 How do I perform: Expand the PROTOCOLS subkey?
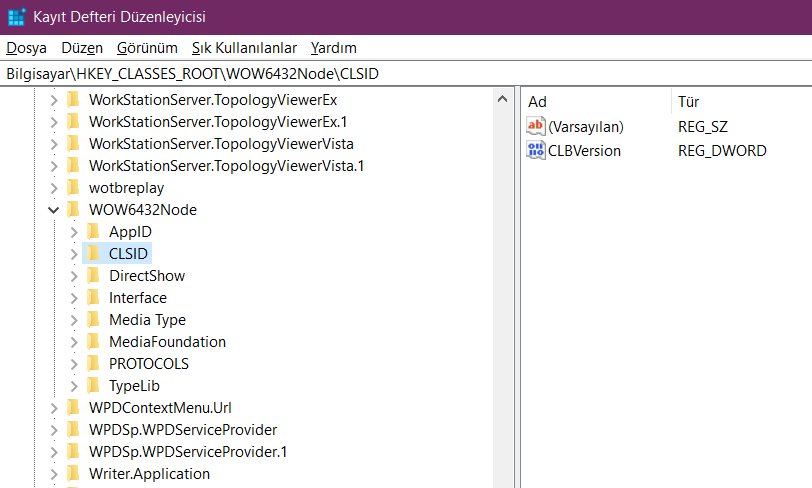(x=74, y=364)
